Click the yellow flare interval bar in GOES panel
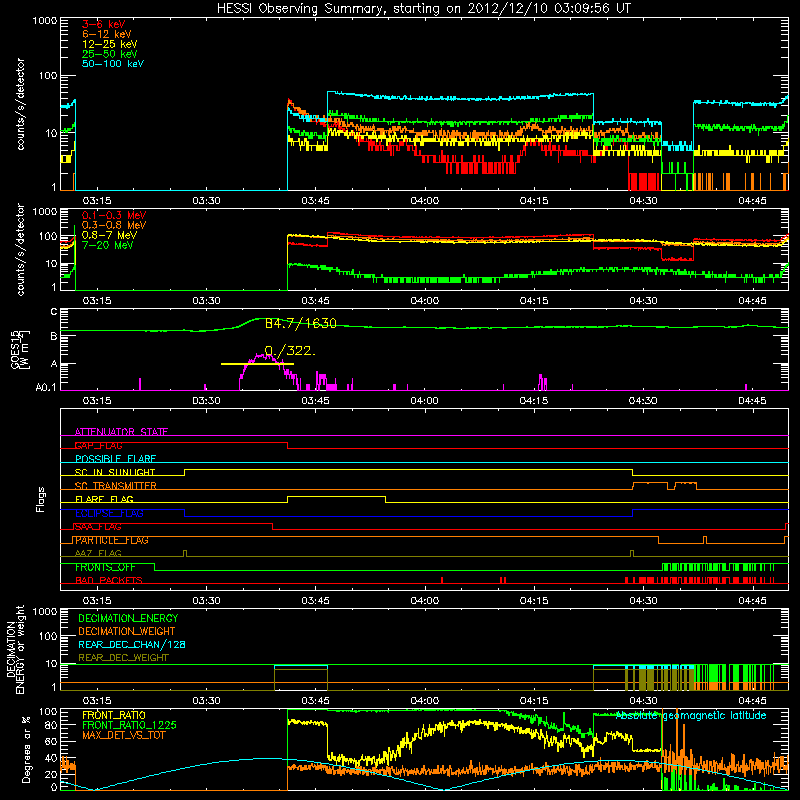Viewport: 800px width, 800px height. tap(257, 364)
